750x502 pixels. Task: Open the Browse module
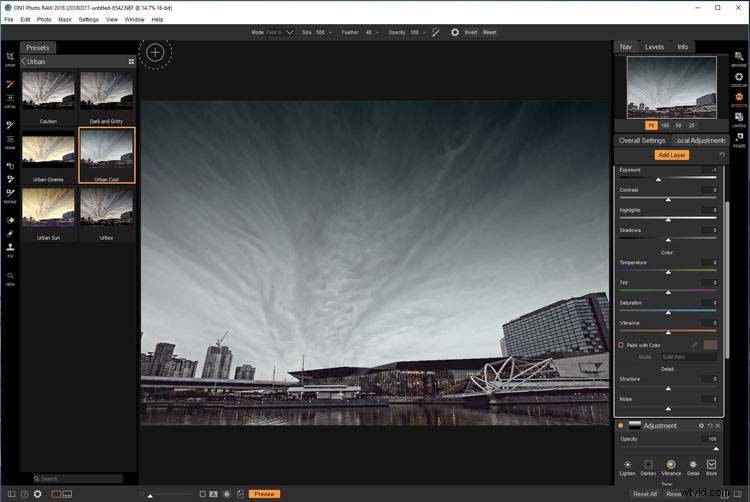[739, 59]
